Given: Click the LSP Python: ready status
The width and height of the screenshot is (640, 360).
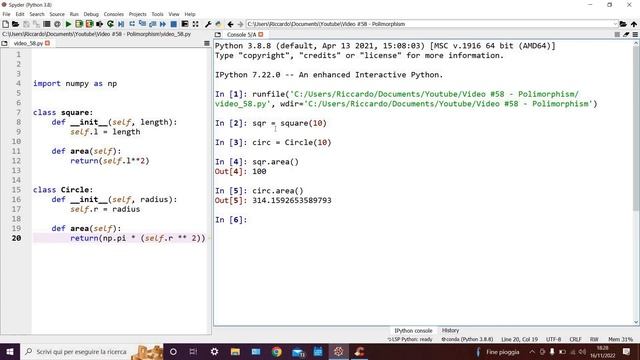Looking at the screenshot, I should [409, 340].
